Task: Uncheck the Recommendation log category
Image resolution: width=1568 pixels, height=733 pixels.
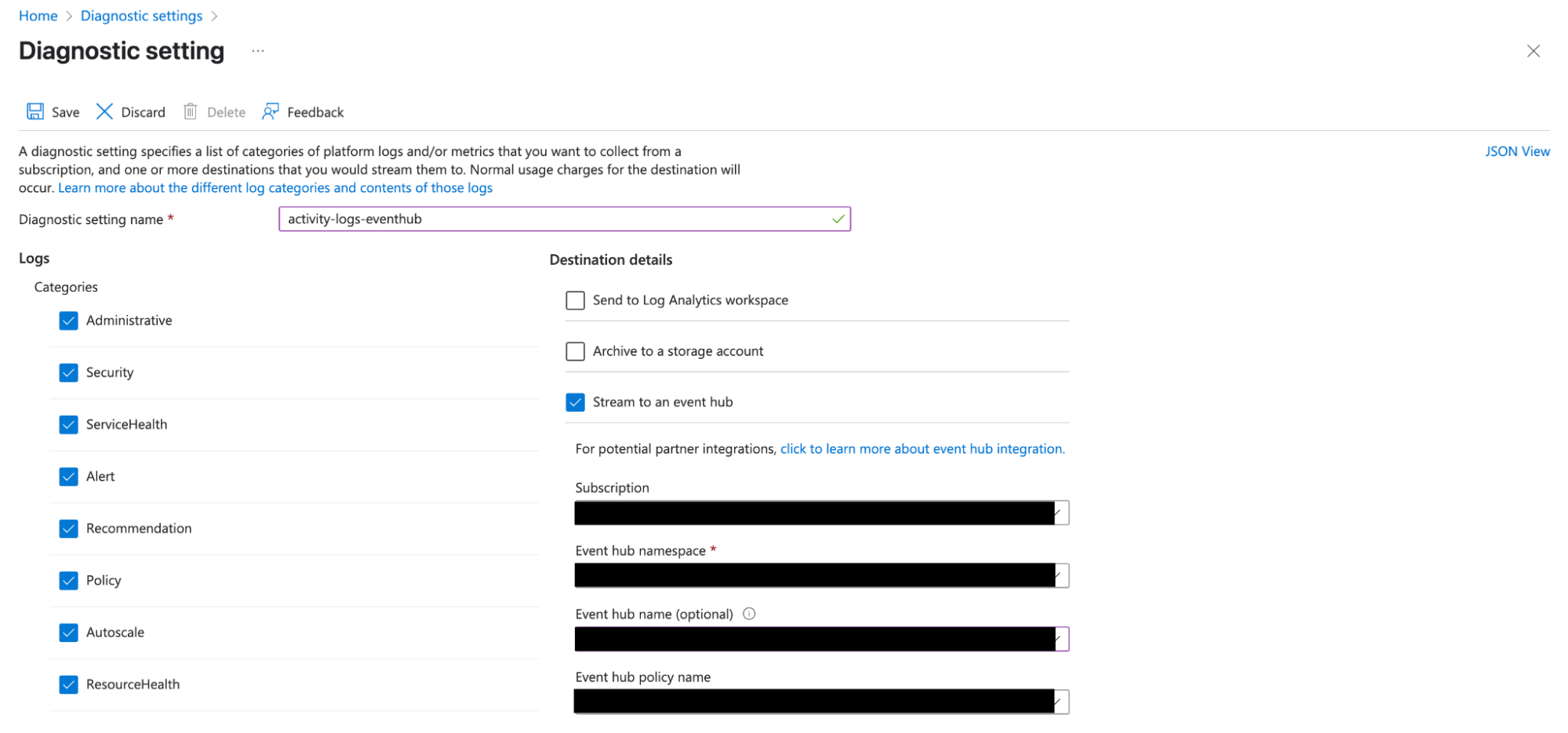Action: tap(69, 528)
